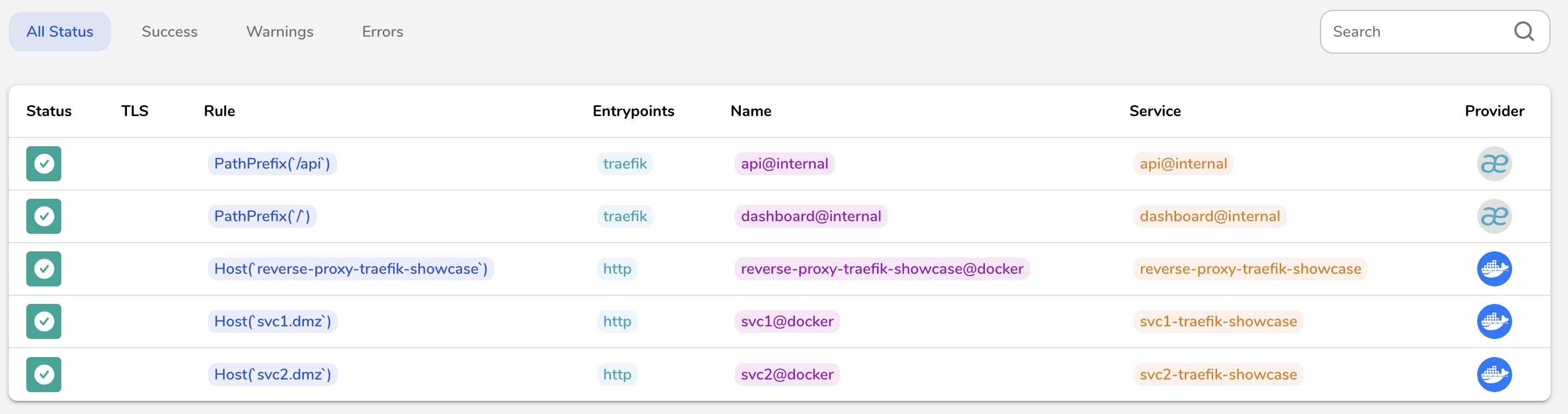Click the internal provider icon for dashboard@internal
Image resolution: width=1568 pixels, height=414 pixels.
(x=1494, y=216)
